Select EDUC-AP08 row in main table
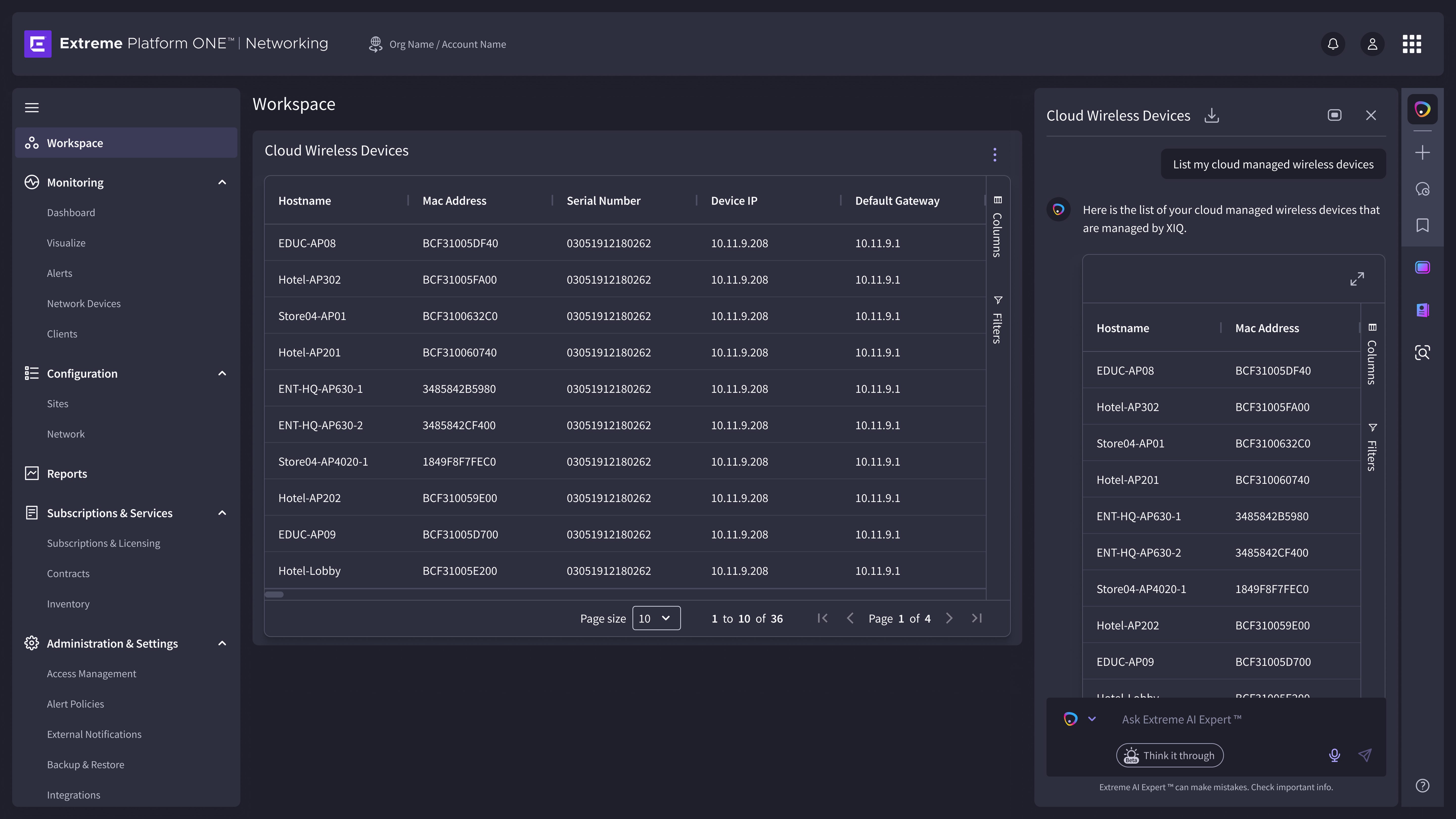 pyautogui.click(x=625, y=243)
